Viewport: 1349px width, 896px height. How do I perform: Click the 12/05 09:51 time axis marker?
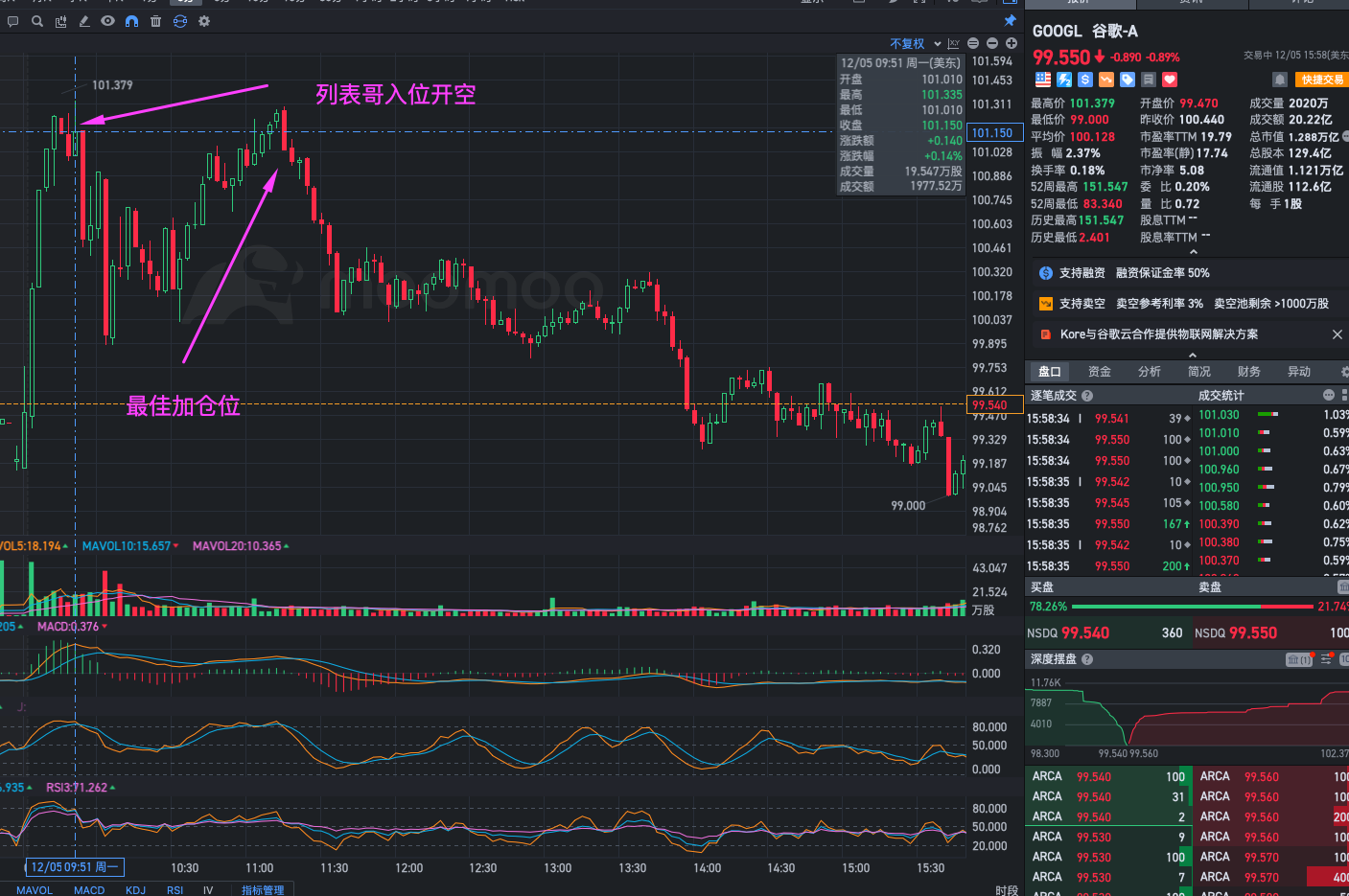tap(76, 867)
